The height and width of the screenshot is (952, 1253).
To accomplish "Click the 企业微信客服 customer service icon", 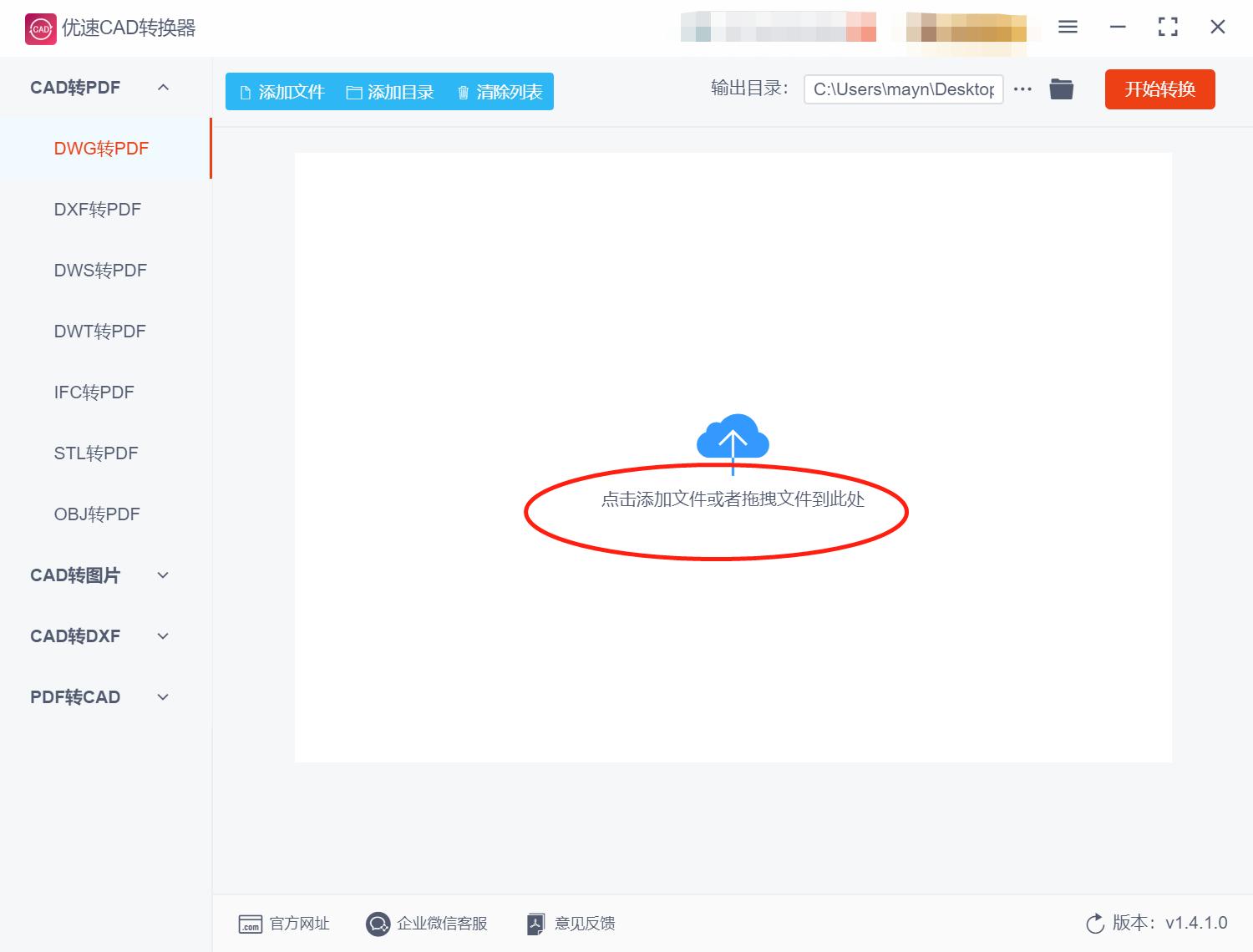I will [378, 924].
